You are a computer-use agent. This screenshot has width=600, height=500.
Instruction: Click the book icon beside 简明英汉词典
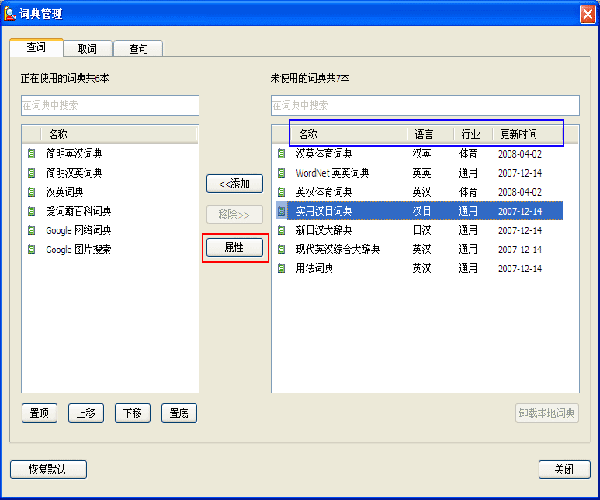(x=31, y=153)
